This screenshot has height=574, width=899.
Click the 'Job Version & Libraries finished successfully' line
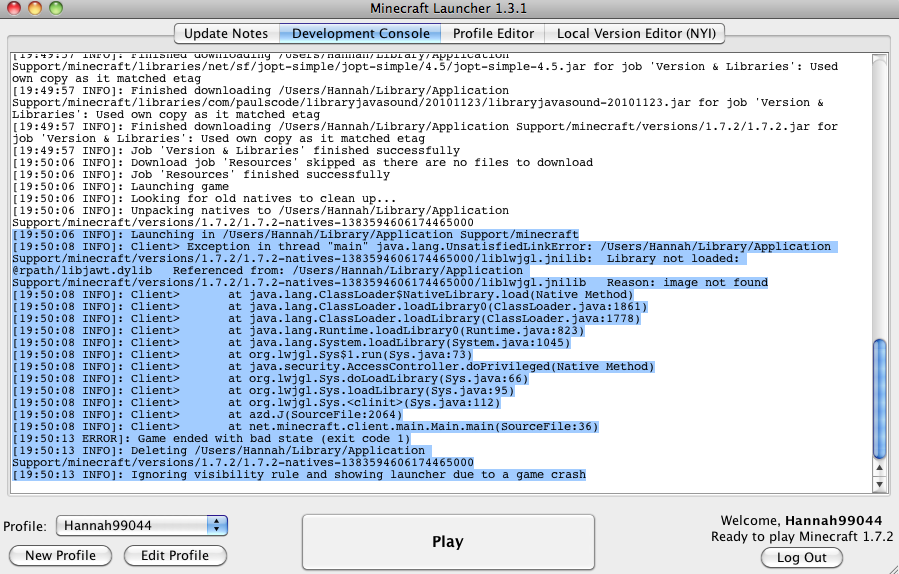[x=236, y=150]
